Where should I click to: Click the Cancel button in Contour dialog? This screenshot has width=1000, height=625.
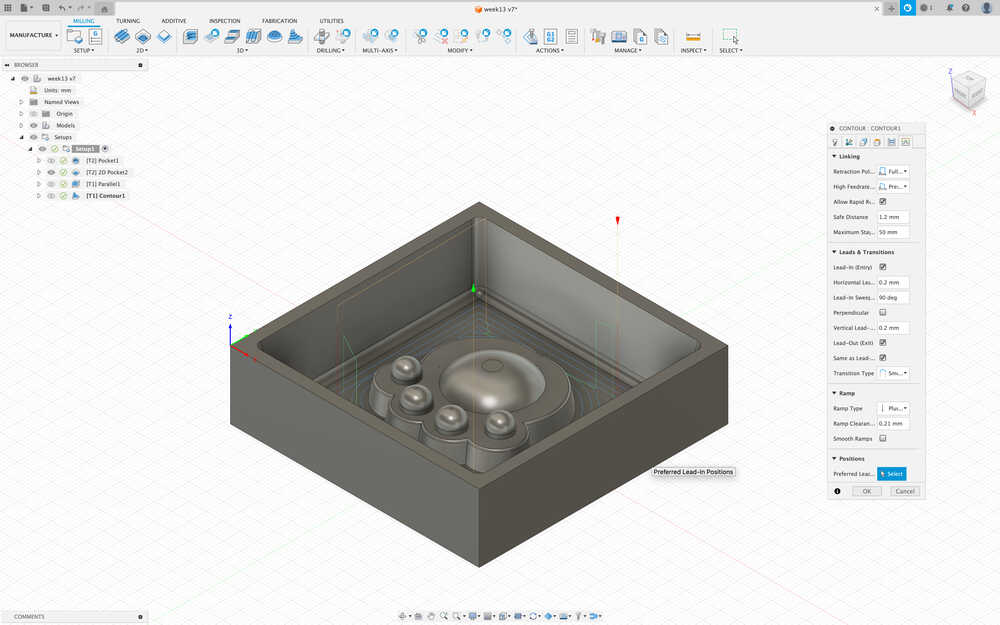click(905, 491)
